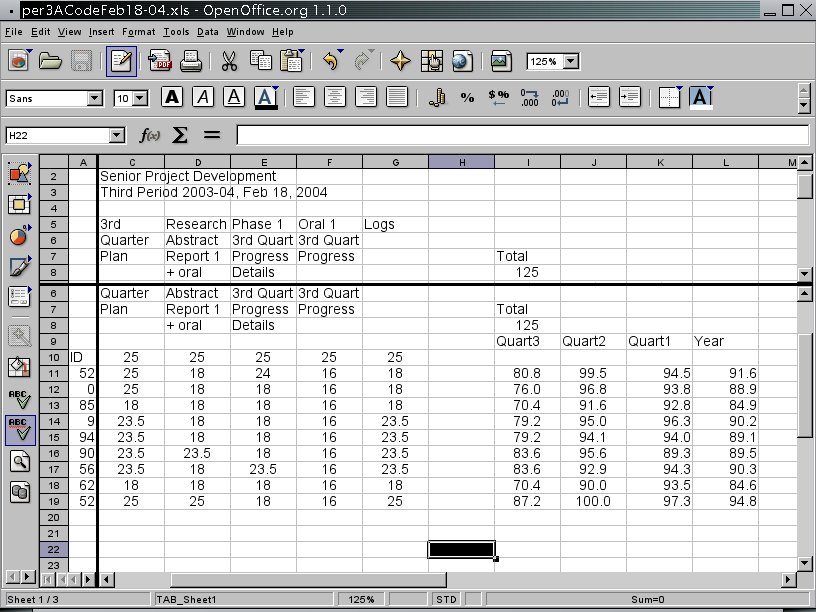The width and height of the screenshot is (816, 612).
Task: Click the formula input line
Action: 522,135
